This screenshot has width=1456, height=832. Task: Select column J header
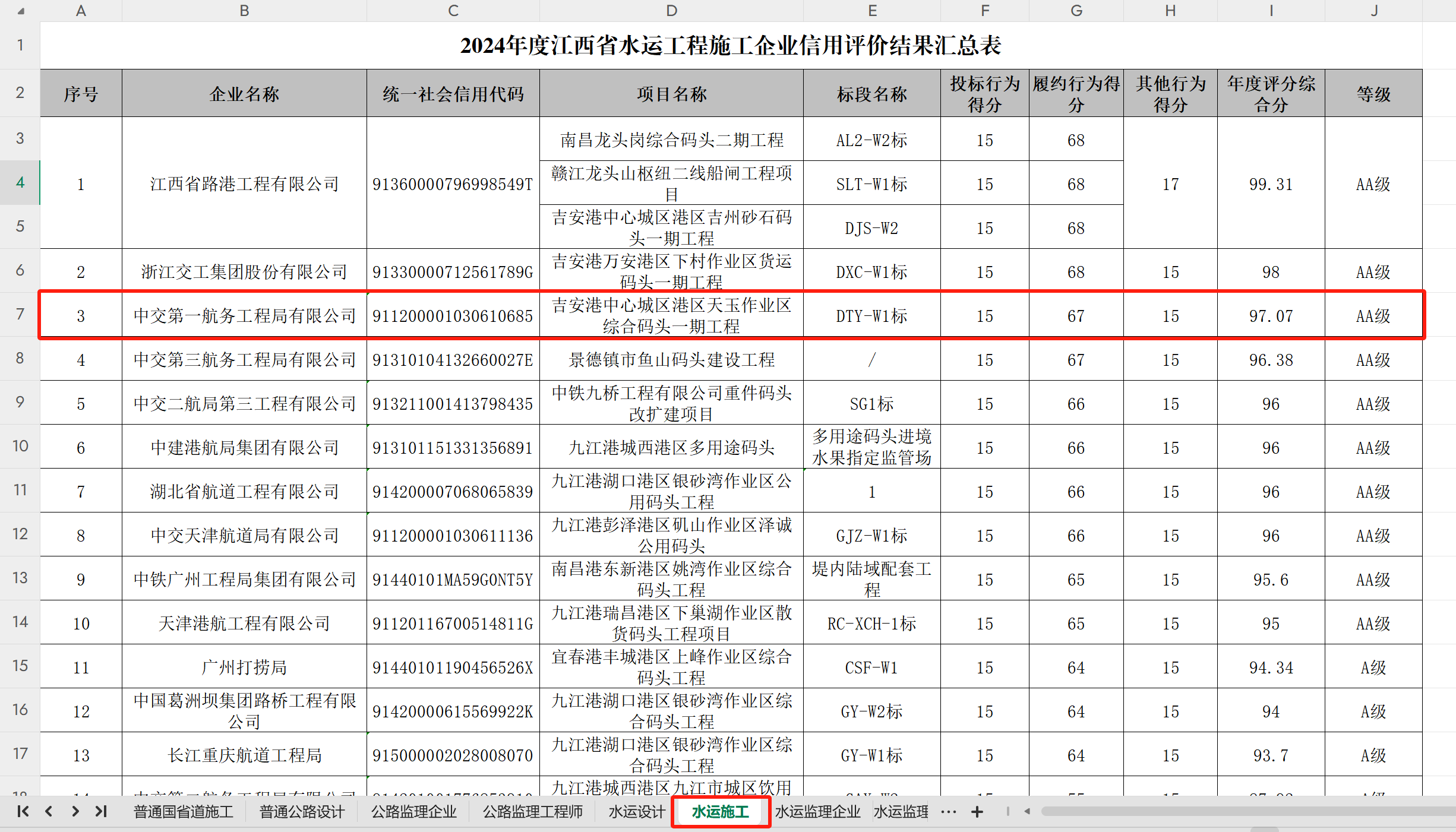[1373, 11]
